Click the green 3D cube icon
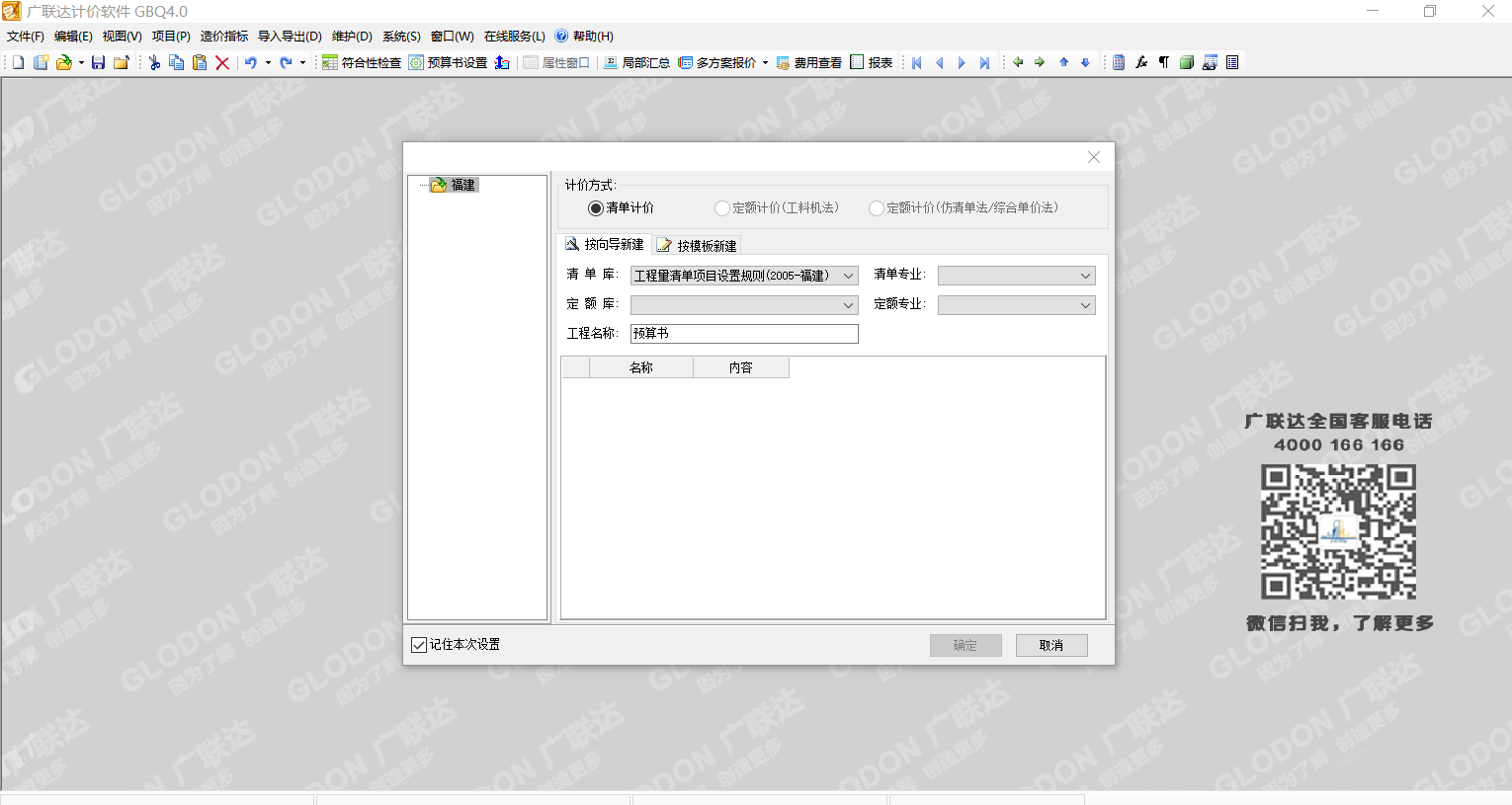The width and height of the screenshot is (1512, 805). 1187,62
